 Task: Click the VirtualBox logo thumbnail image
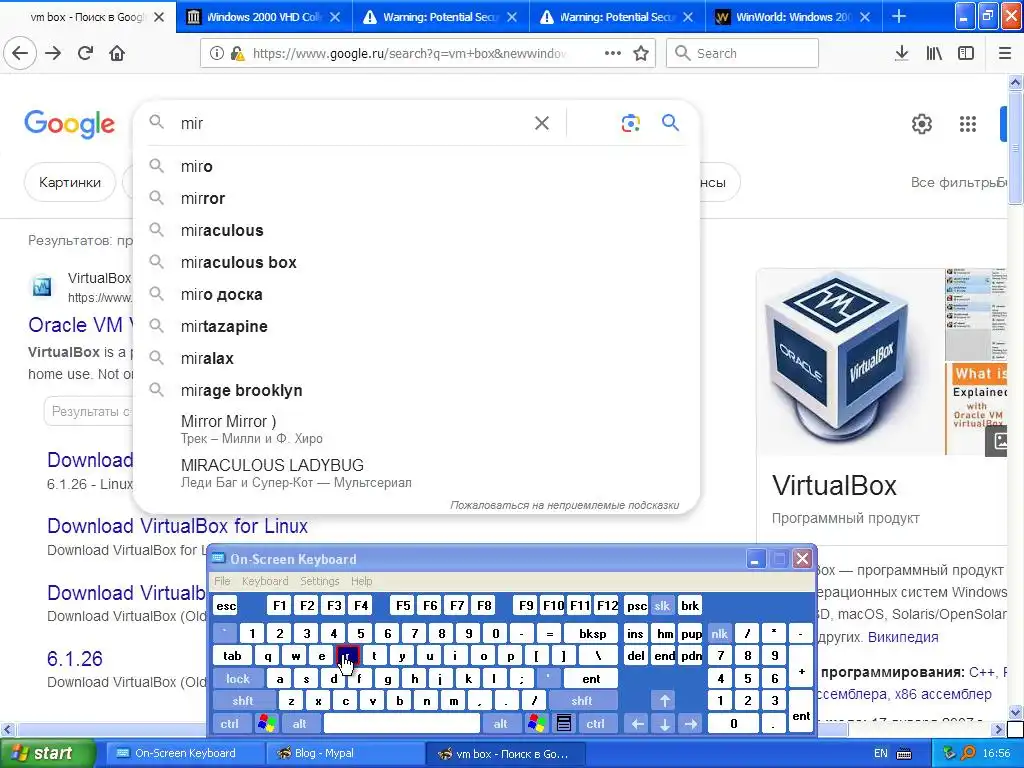coord(851,362)
